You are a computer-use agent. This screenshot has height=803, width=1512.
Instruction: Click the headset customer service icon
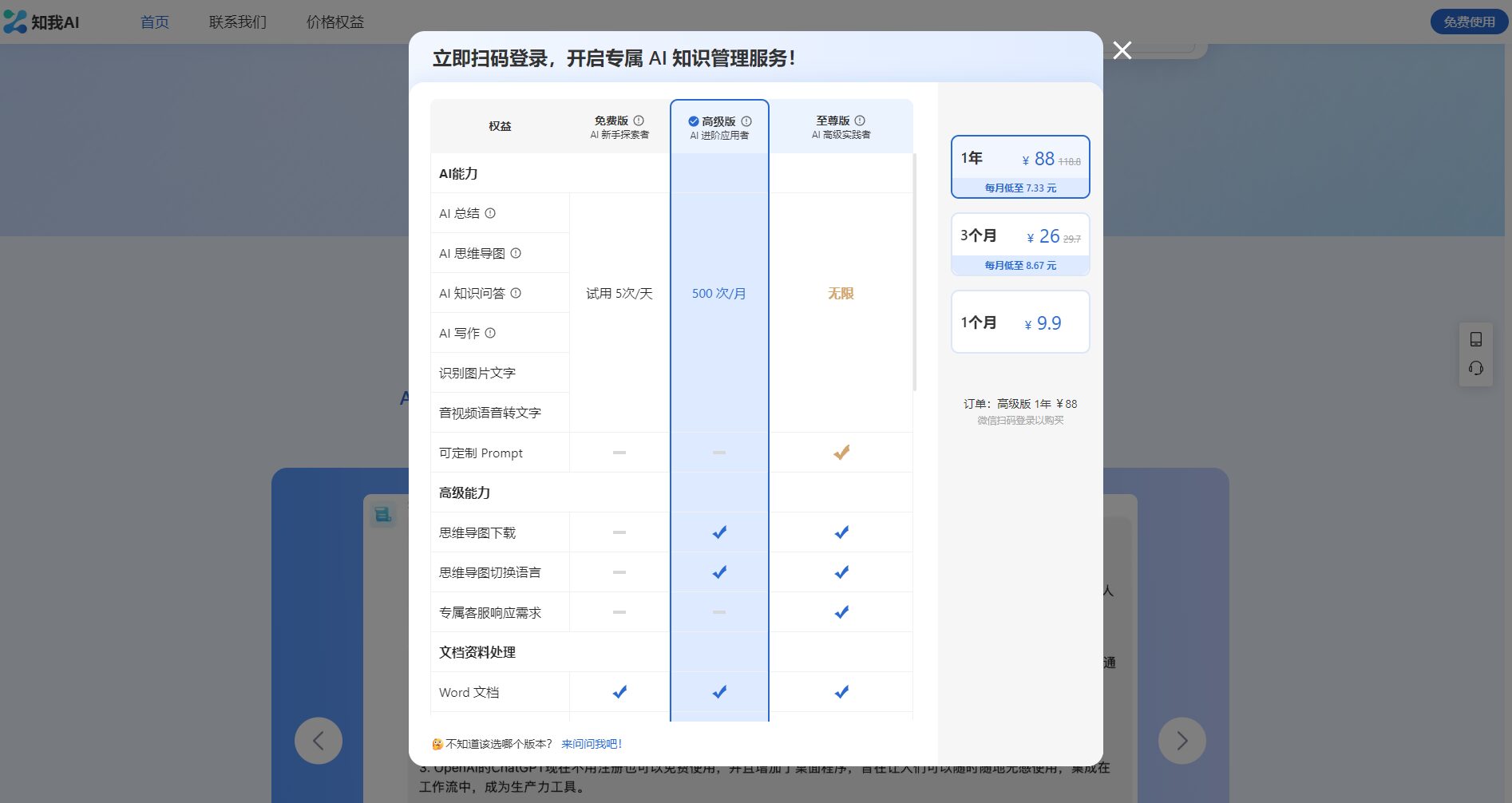(x=1476, y=368)
